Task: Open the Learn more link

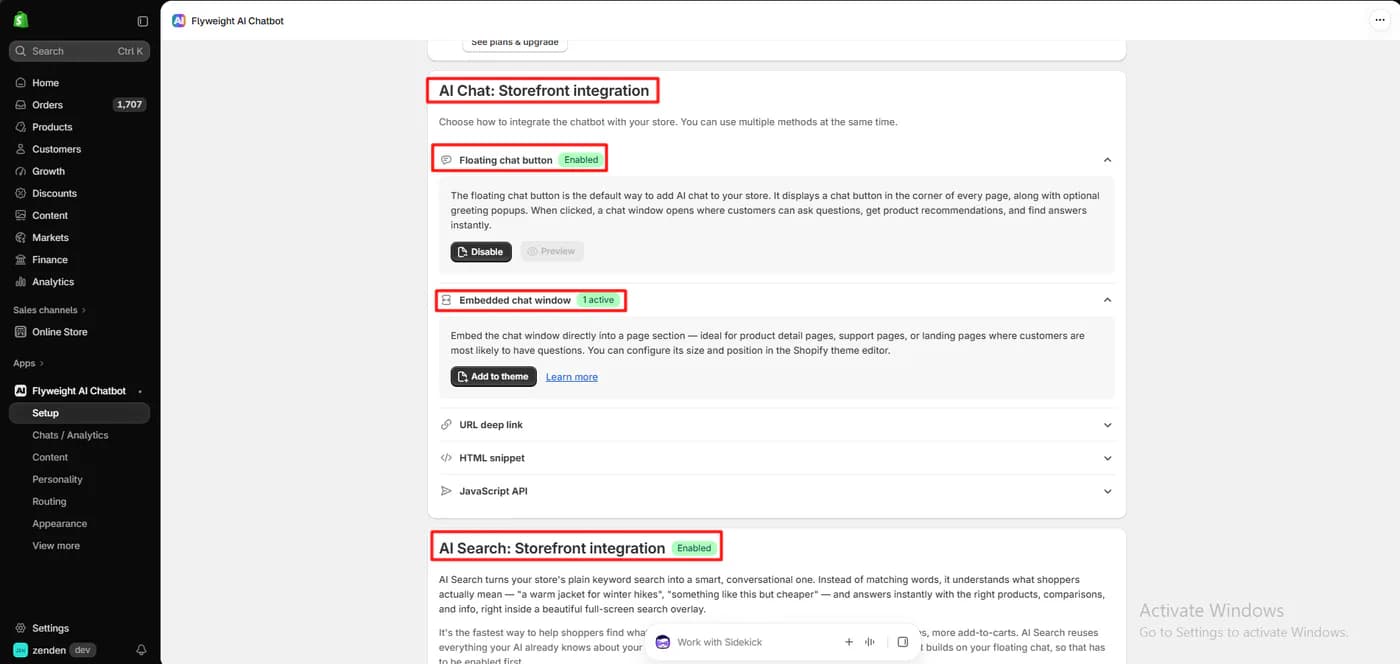Action: click(x=572, y=377)
